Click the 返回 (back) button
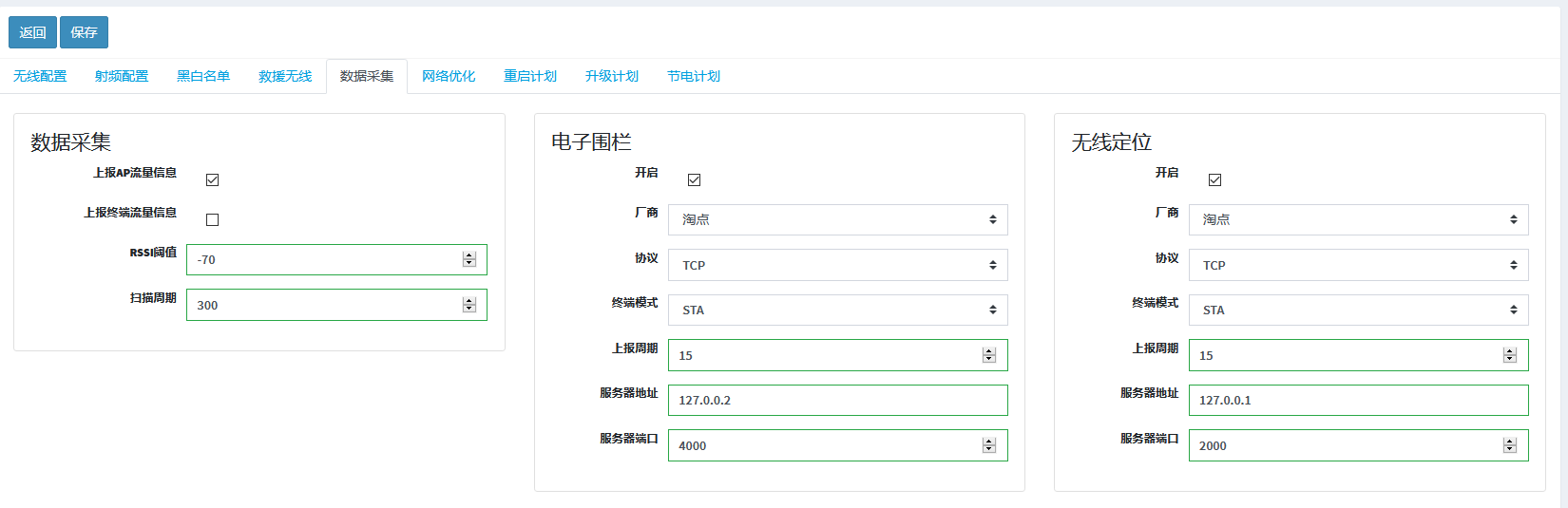 tap(32, 32)
